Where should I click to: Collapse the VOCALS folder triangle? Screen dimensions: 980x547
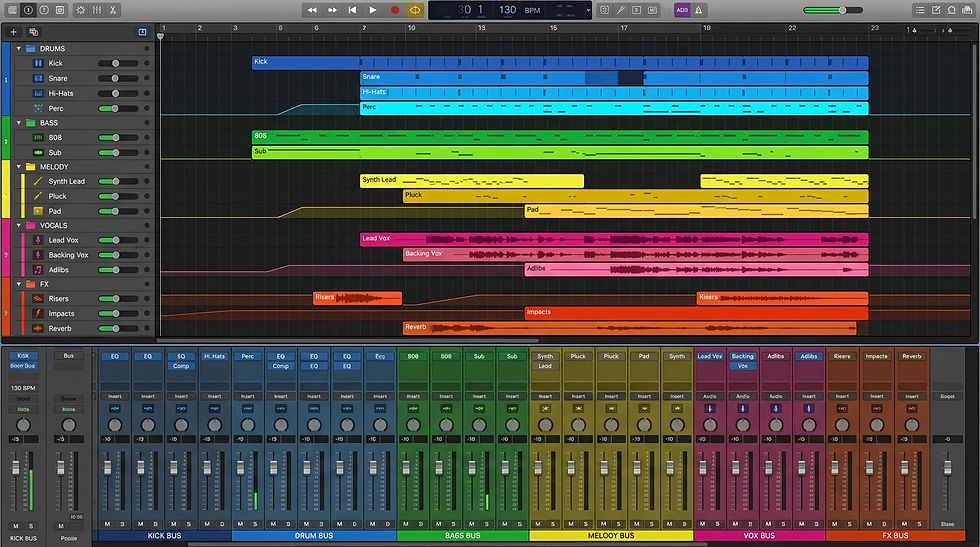19,226
